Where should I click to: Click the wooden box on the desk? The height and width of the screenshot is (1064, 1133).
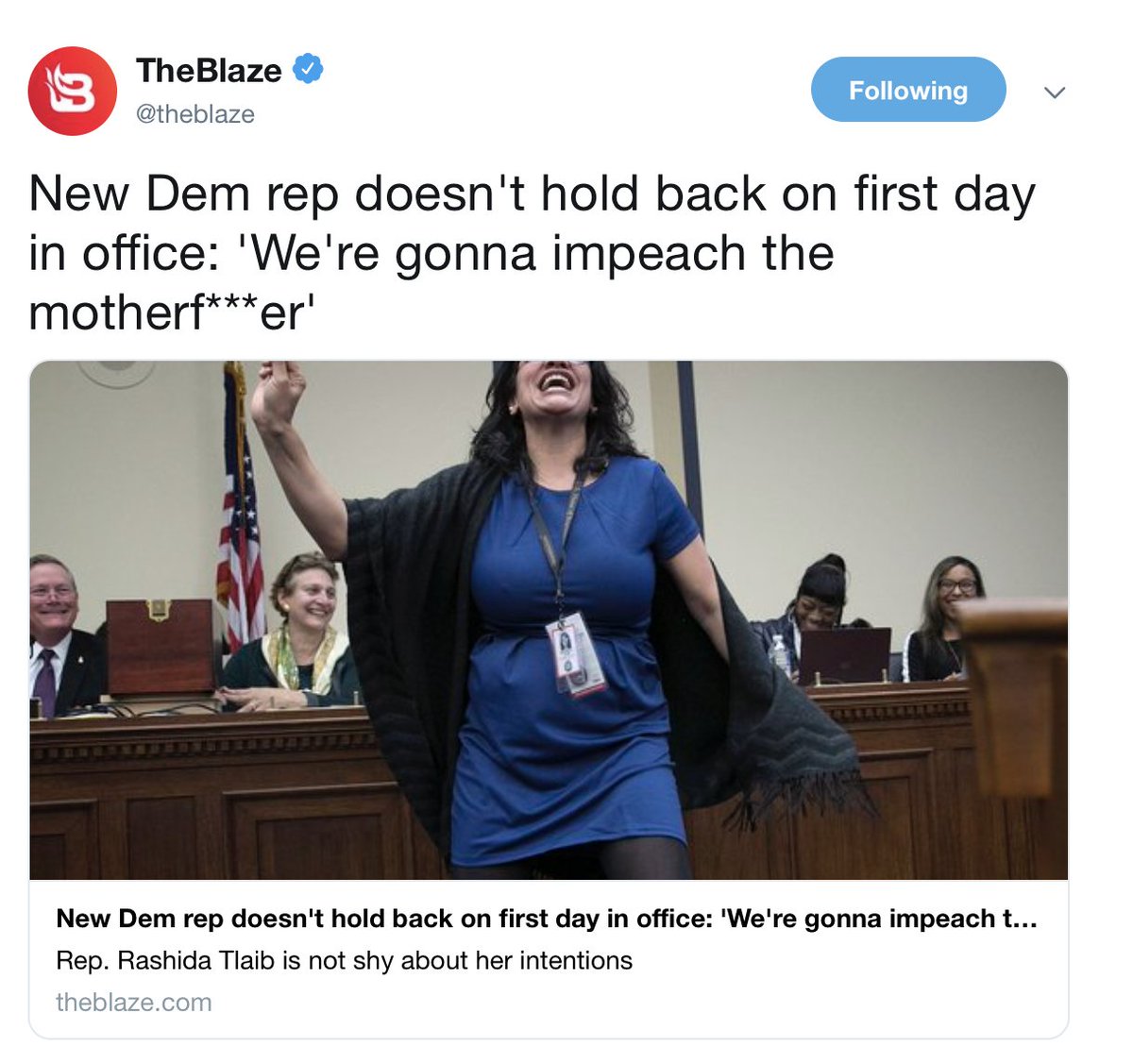(x=161, y=648)
